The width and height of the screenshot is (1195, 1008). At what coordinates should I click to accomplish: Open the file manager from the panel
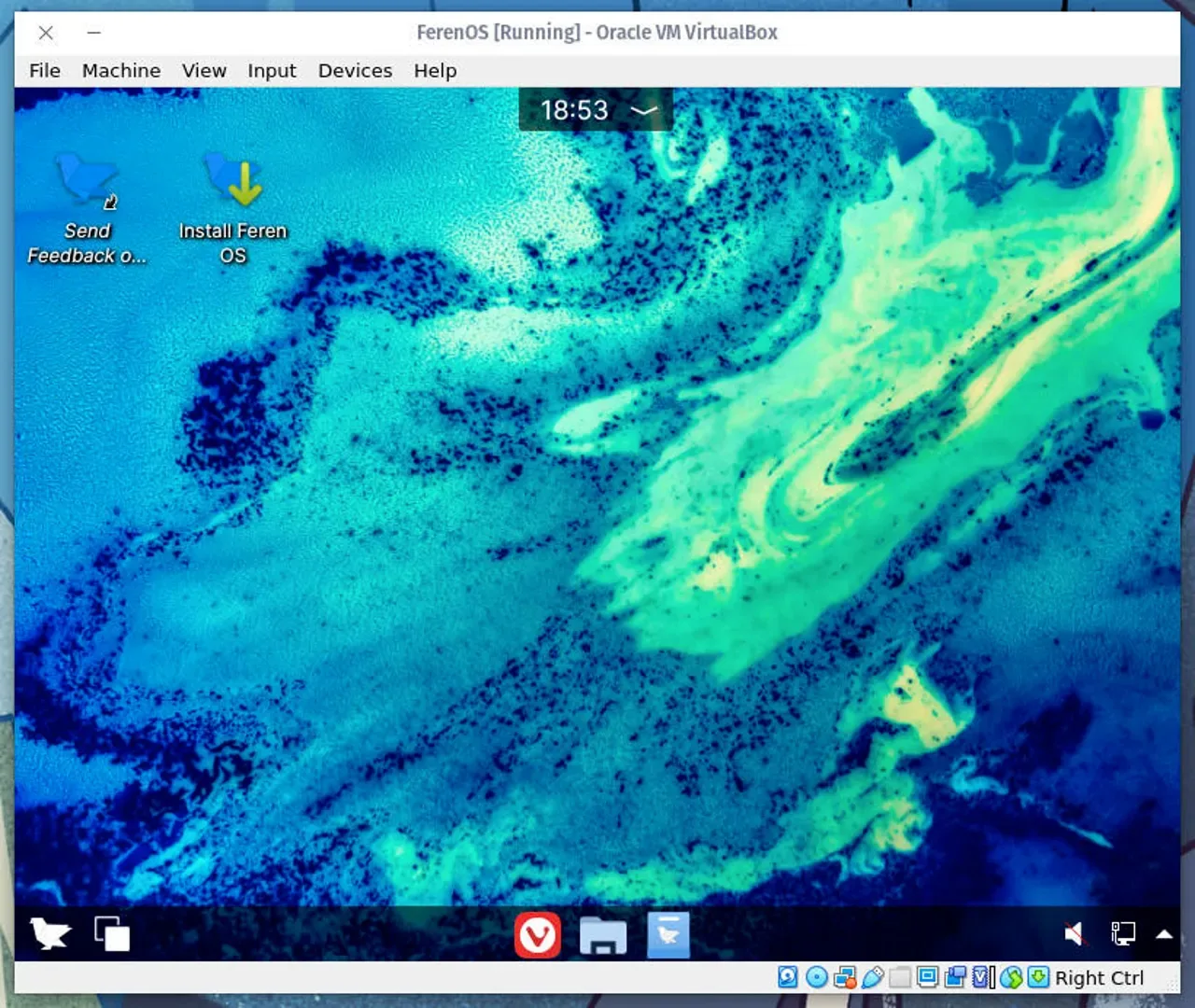pyautogui.click(x=603, y=934)
